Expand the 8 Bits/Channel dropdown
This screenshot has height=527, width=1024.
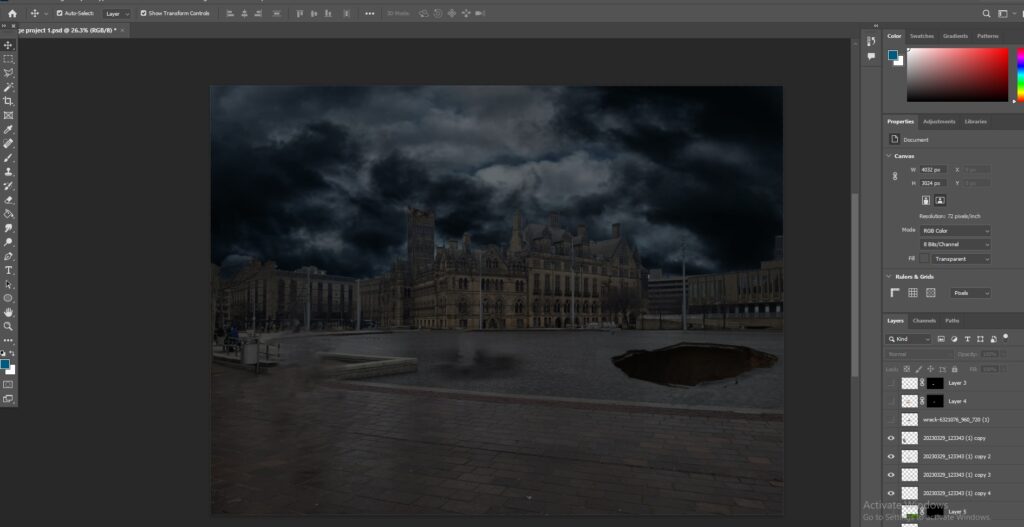click(955, 244)
